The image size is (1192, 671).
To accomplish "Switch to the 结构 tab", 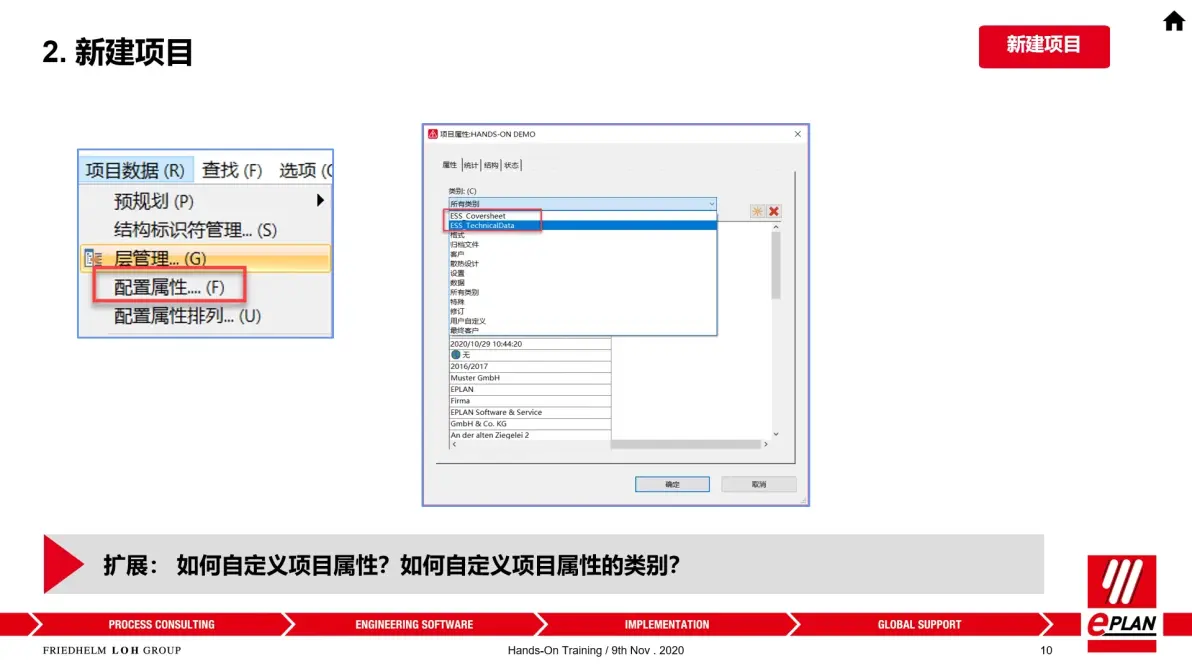I will tap(491, 165).
